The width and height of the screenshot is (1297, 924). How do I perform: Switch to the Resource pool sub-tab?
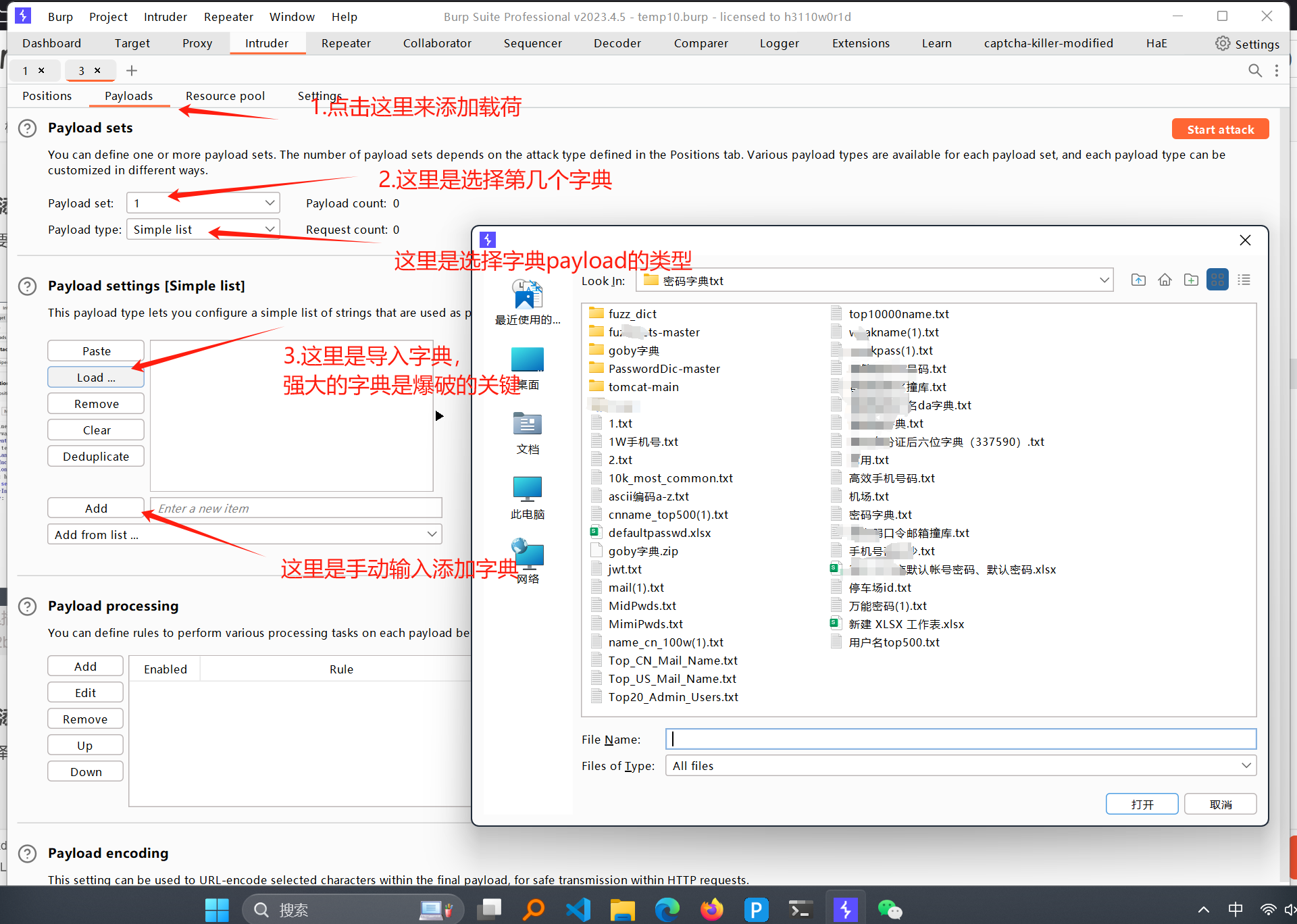tap(225, 96)
